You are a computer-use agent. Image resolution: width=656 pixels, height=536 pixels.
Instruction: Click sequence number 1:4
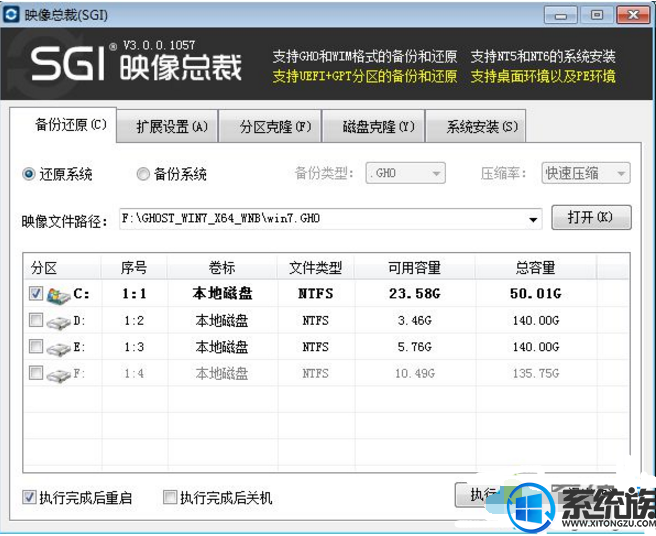click(x=134, y=373)
